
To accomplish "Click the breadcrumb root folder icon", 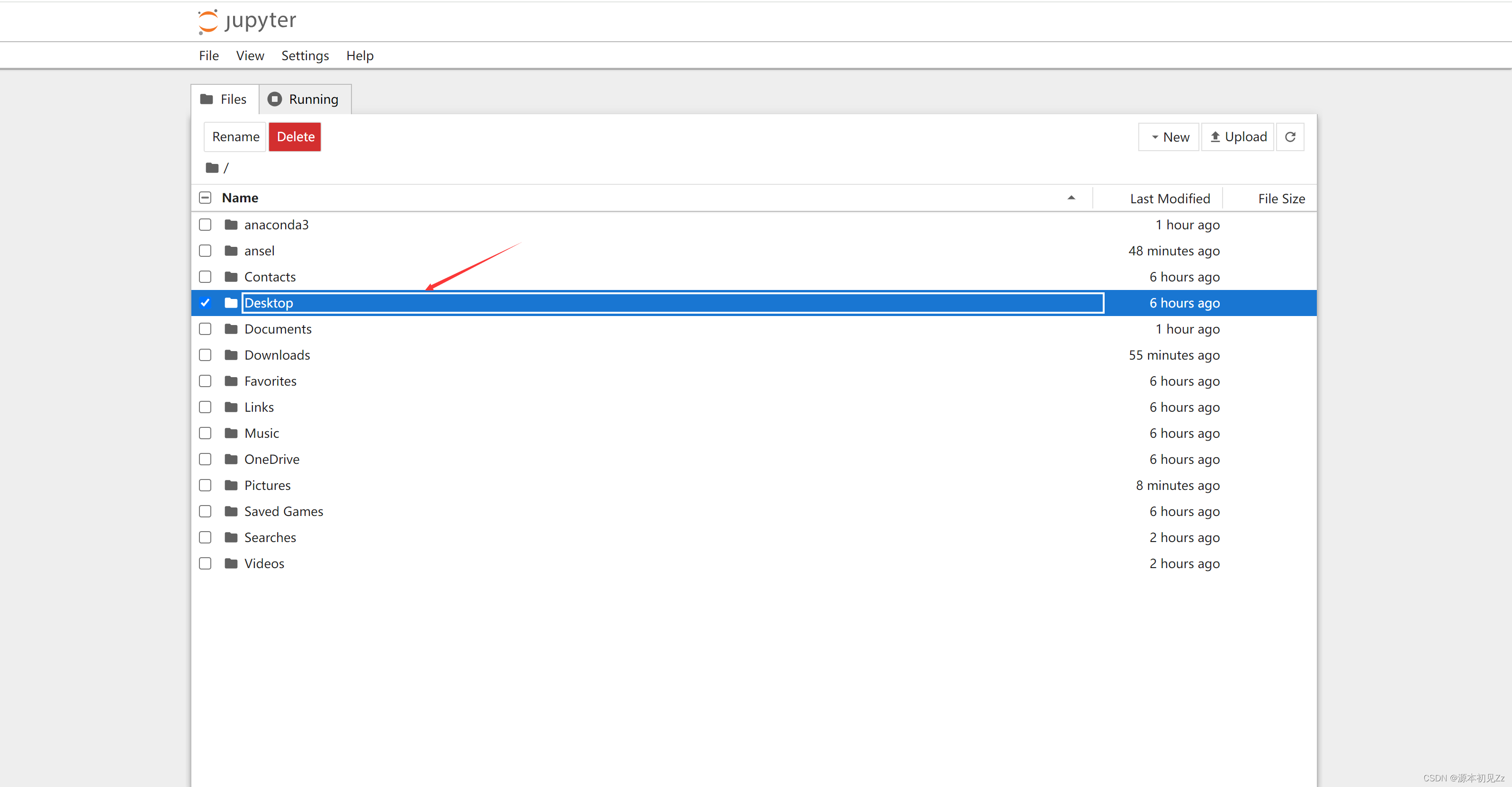I will 212,168.
